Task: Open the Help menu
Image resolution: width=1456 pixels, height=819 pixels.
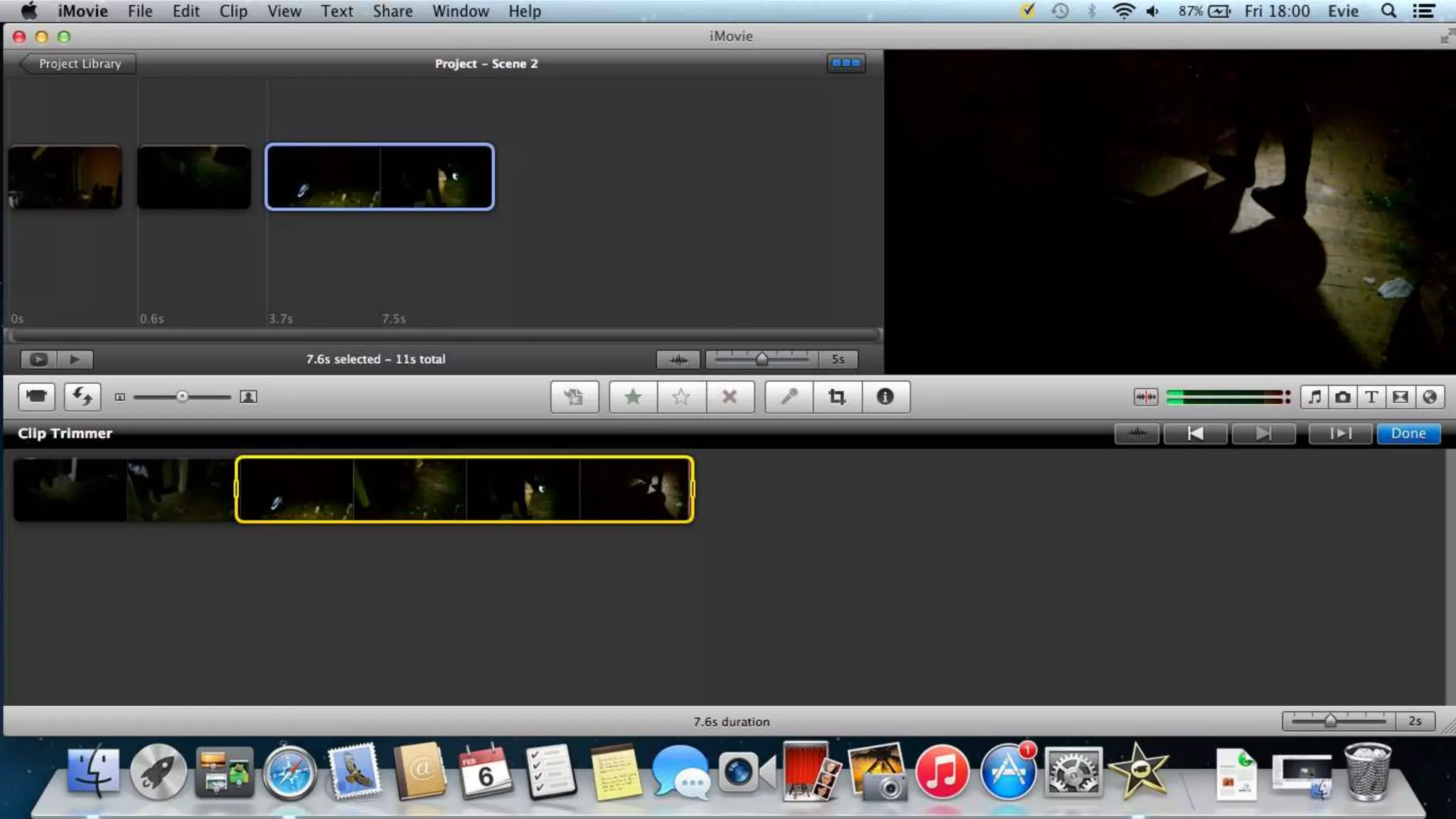Action: click(525, 11)
